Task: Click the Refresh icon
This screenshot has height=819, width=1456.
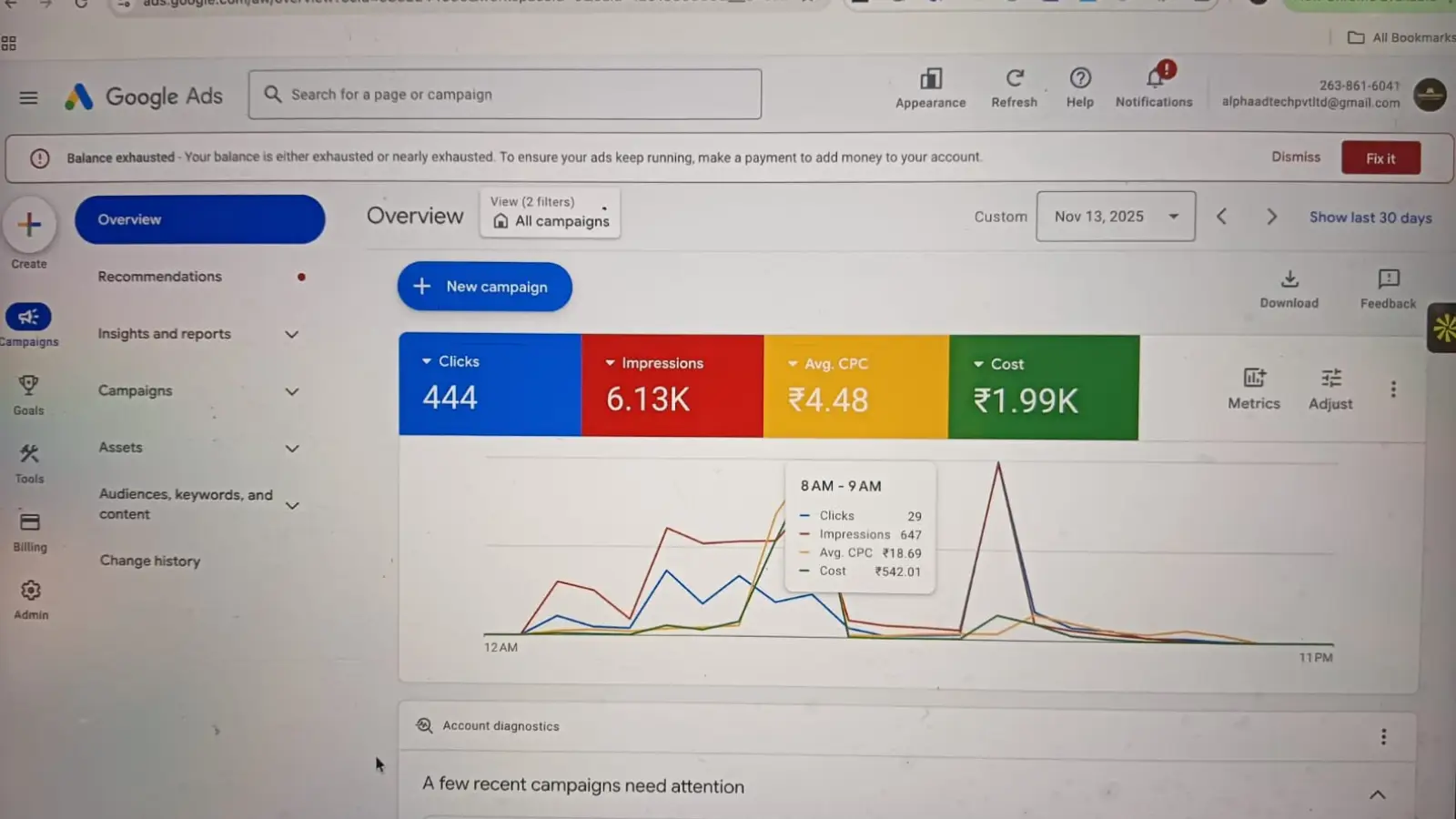Action: point(1014,79)
